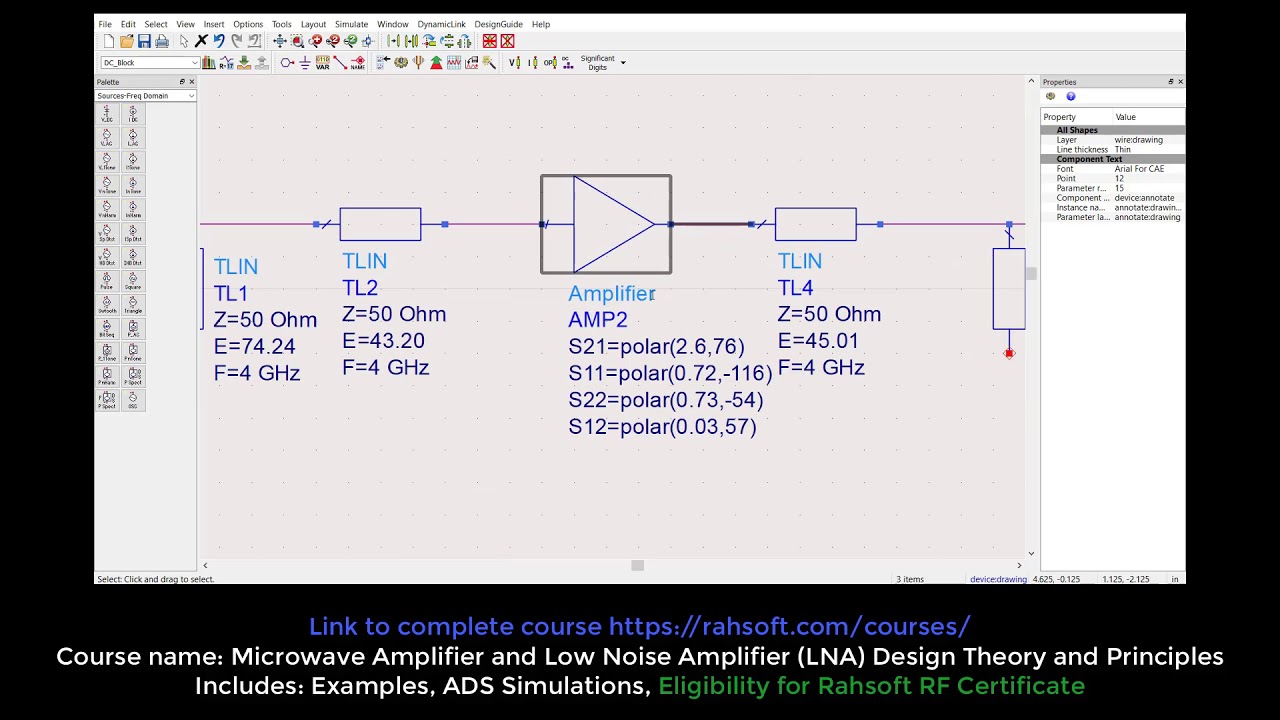This screenshot has width=1280, height=720.
Task: Open a design with the folder icon
Action: click(127, 41)
